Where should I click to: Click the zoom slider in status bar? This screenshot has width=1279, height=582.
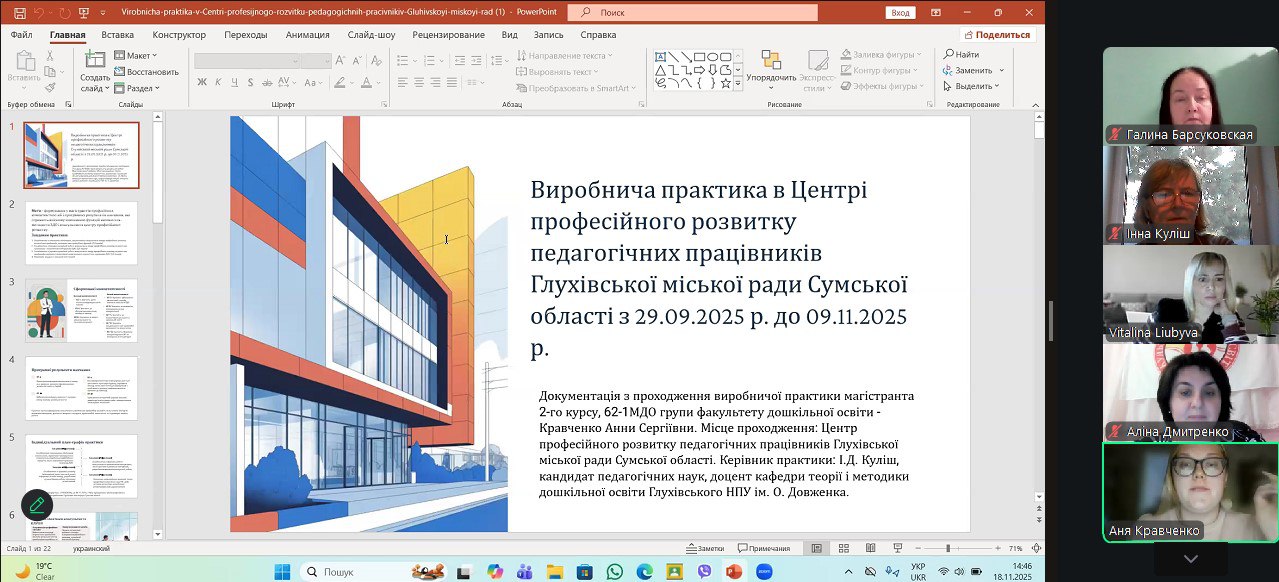[948, 548]
